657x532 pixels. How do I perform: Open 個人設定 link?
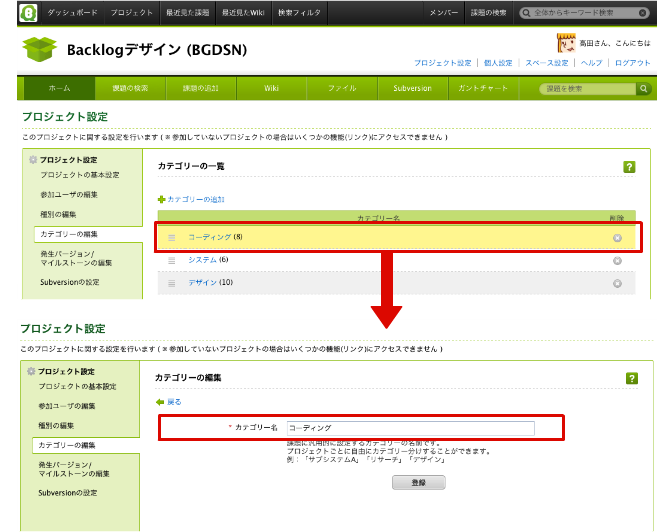pyautogui.click(x=498, y=63)
